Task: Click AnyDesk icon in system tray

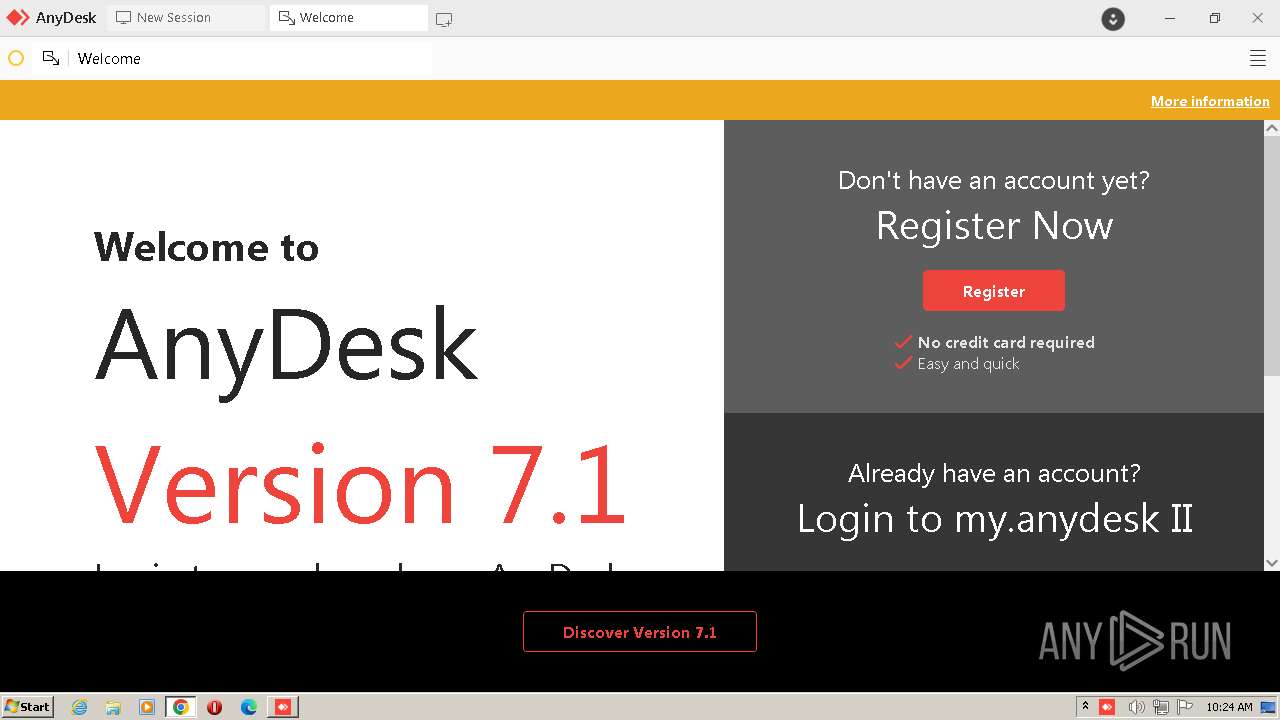Action: coord(1107,707)
